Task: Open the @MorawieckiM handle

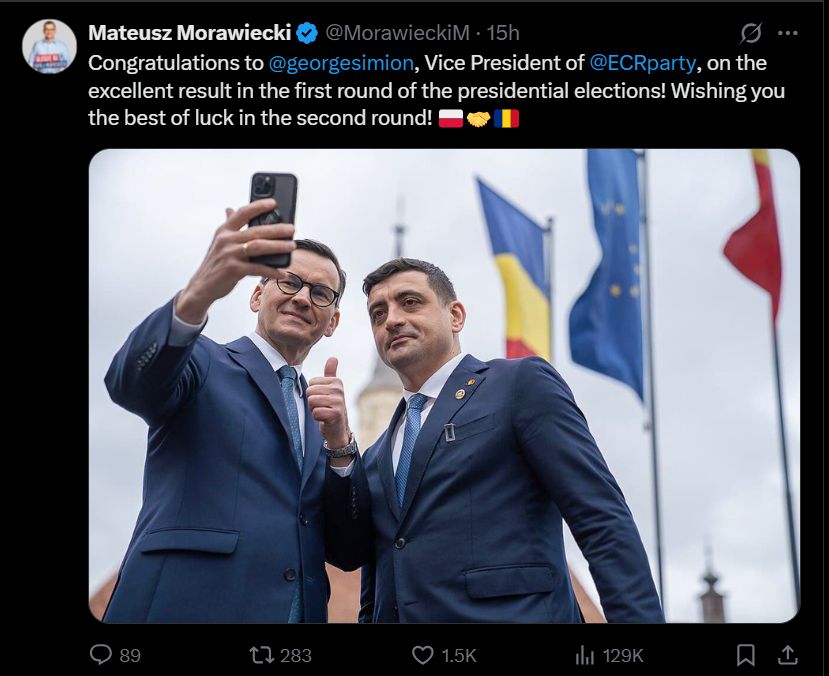Action: [x=397, y=33]
